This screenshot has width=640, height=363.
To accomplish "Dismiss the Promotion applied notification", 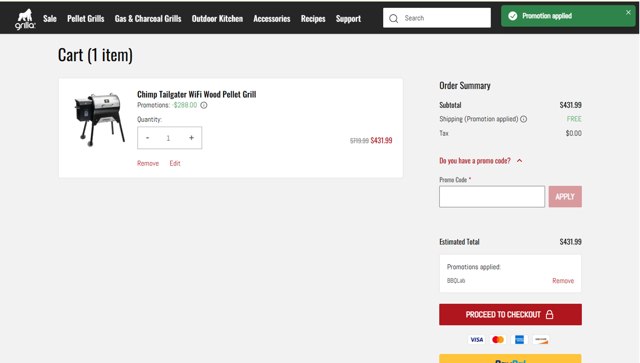I will [x=628, y=13].
